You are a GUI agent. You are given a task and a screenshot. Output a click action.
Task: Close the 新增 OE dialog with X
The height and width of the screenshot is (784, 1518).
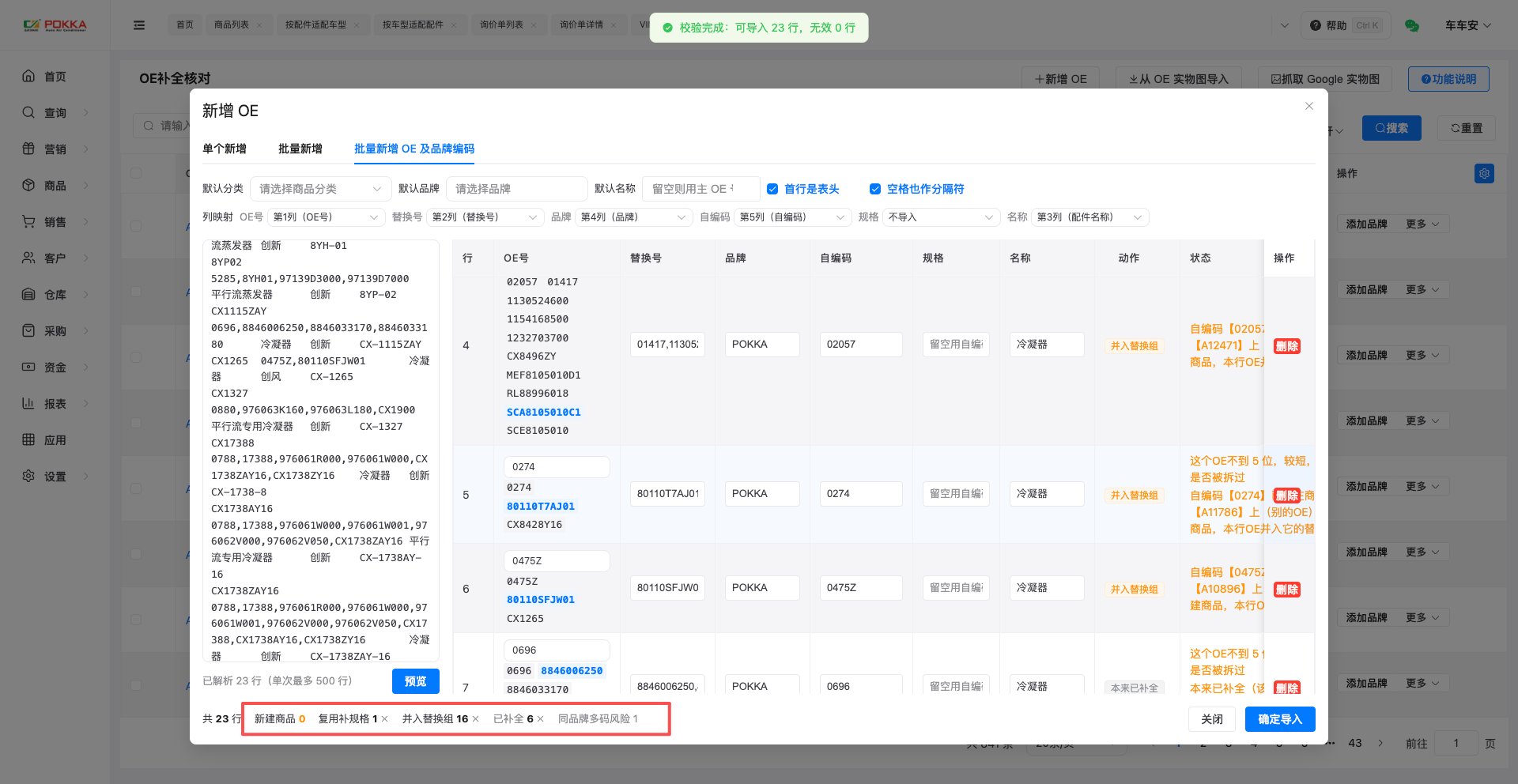tap(1308, 106)
